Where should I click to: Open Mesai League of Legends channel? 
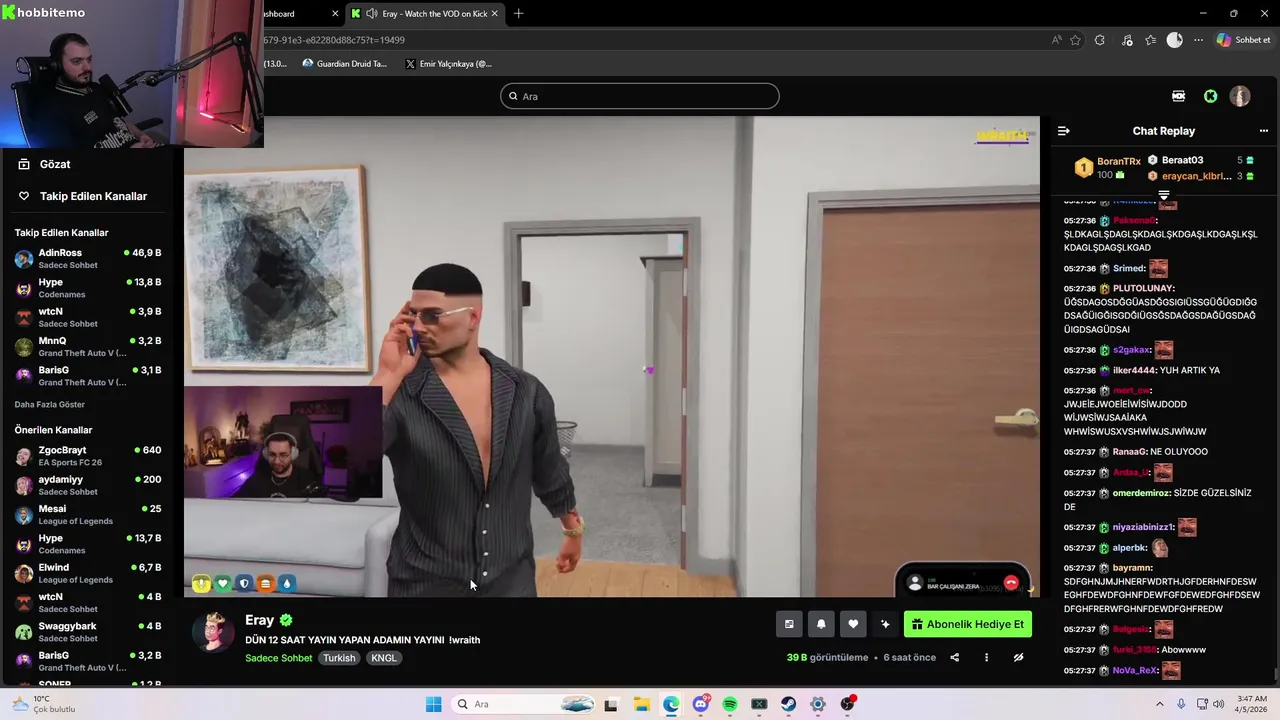(88, 514)
